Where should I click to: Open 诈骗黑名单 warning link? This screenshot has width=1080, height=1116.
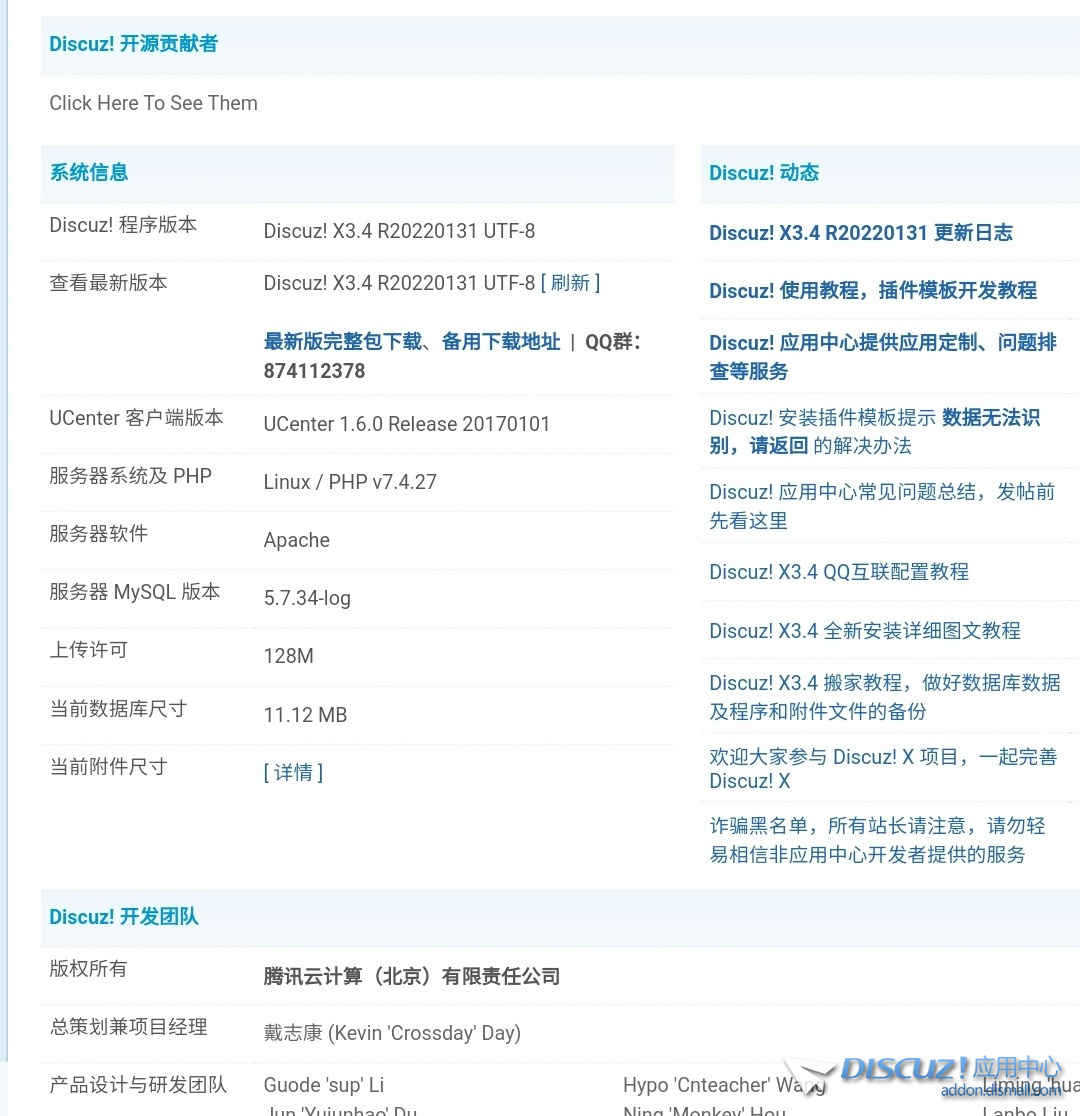[877, 840]
